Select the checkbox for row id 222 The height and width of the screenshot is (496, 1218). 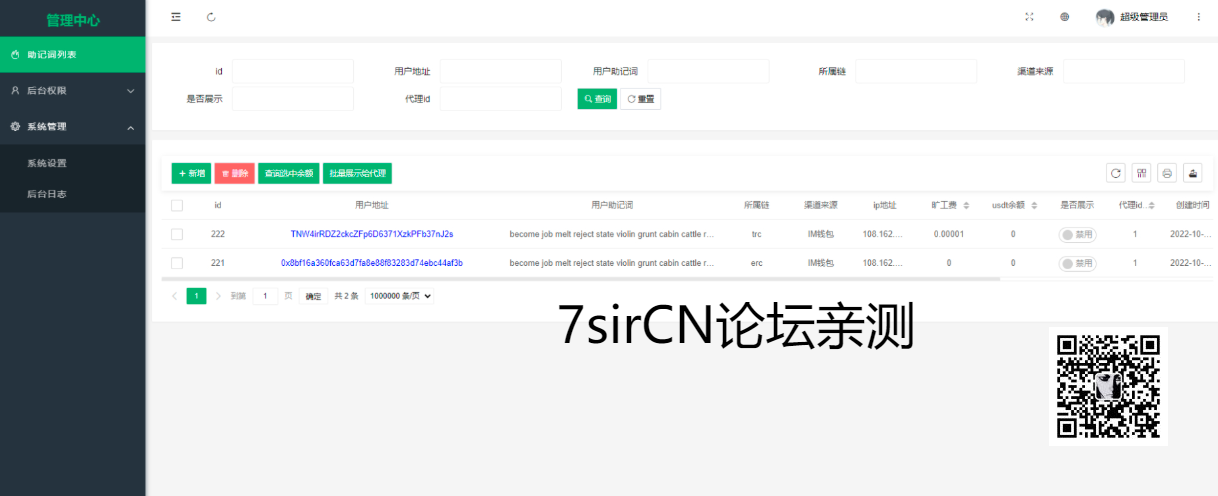(x=177, y=234)
